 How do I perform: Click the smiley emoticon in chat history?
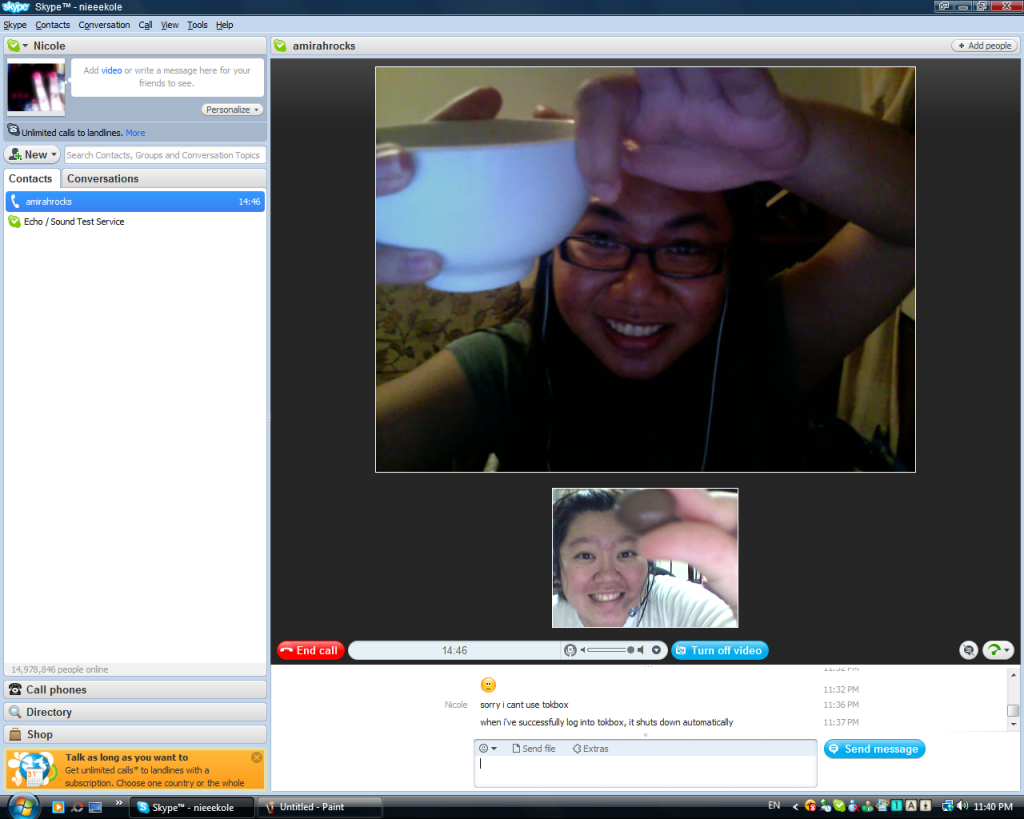(488, 684)
